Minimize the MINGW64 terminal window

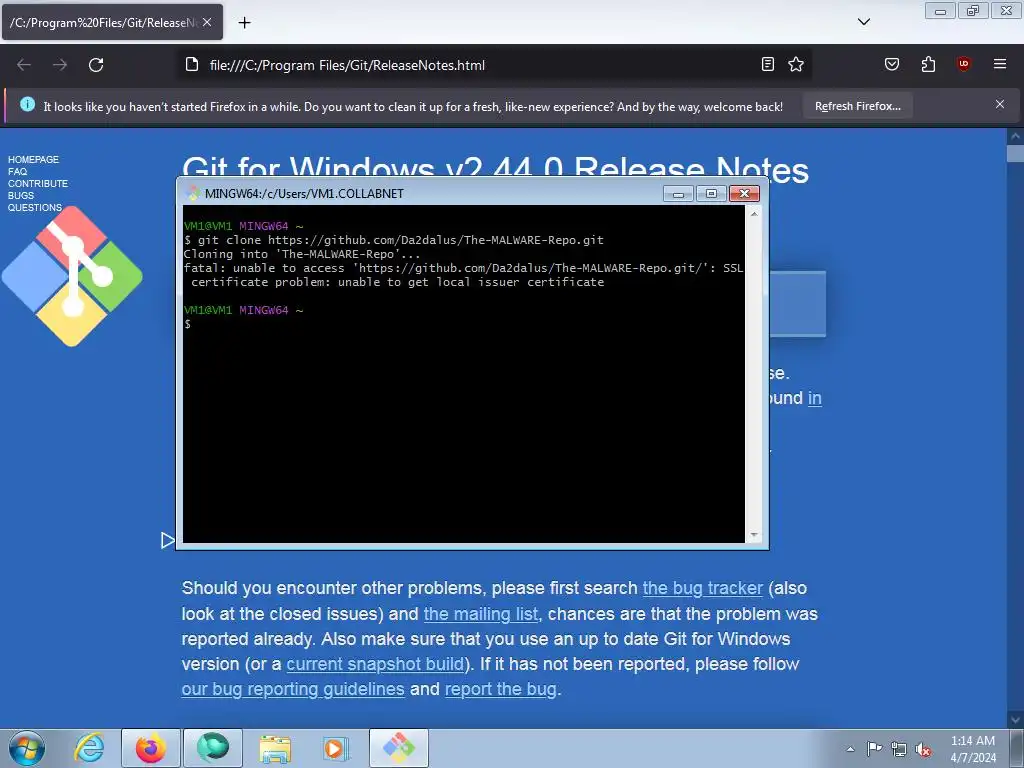(678, 194)
